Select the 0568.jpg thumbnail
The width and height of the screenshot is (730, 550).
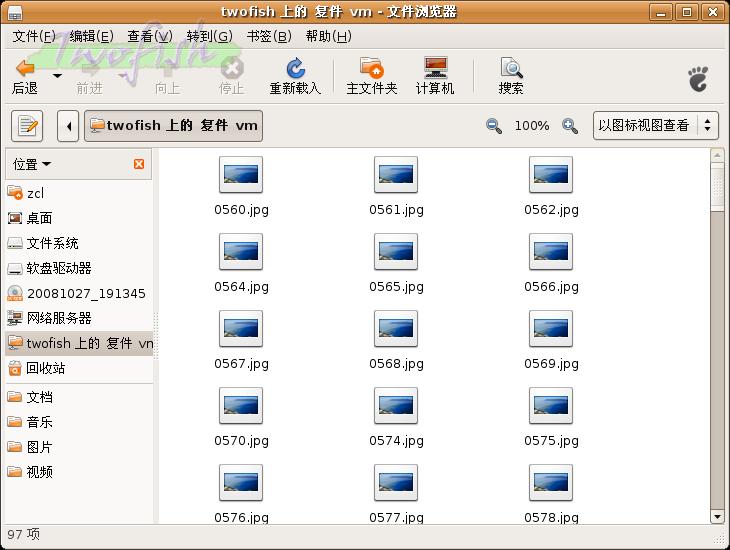[x=396, y=329]
